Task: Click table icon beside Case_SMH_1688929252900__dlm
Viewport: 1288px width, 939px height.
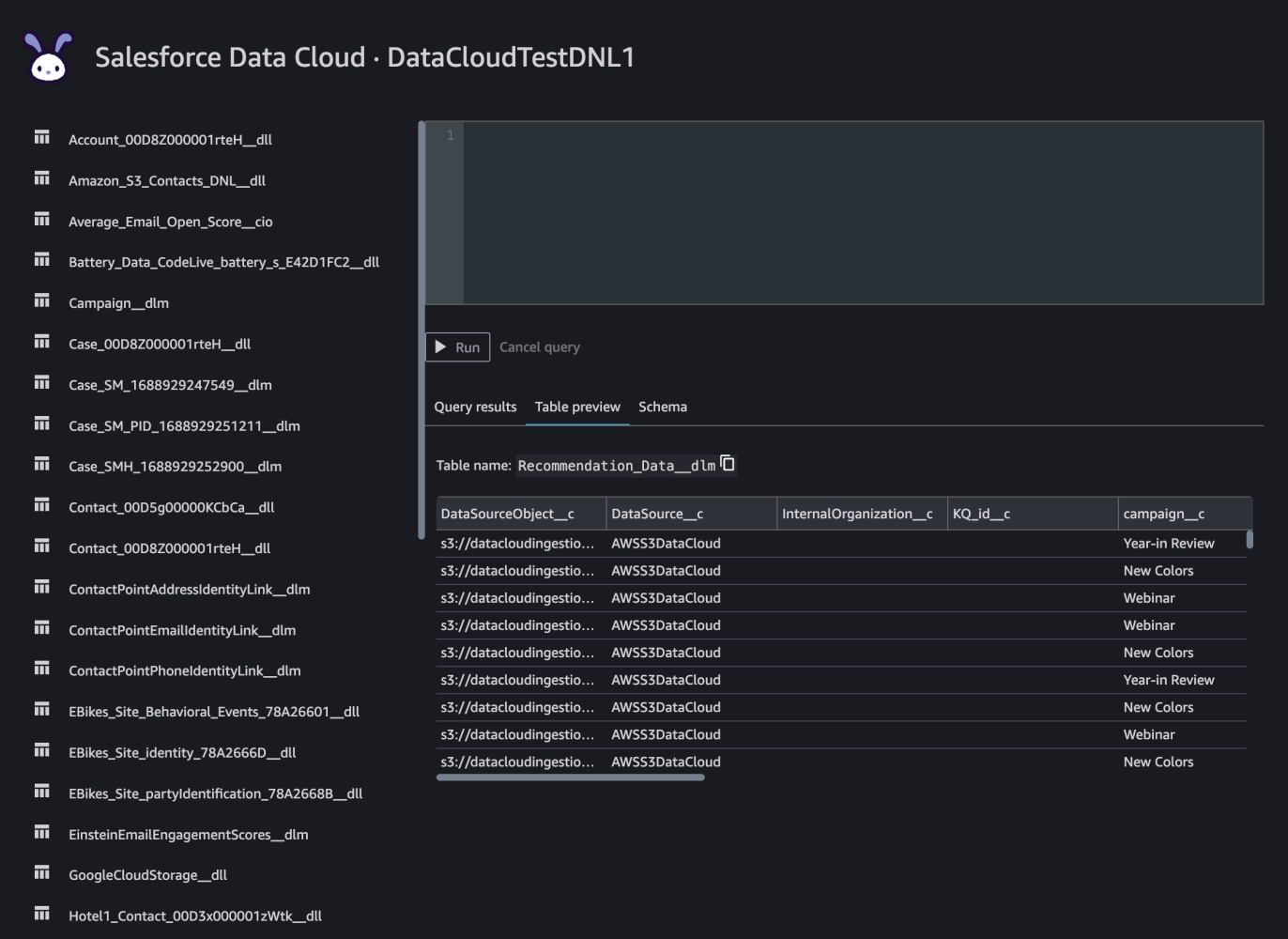Action: [42, 464]
